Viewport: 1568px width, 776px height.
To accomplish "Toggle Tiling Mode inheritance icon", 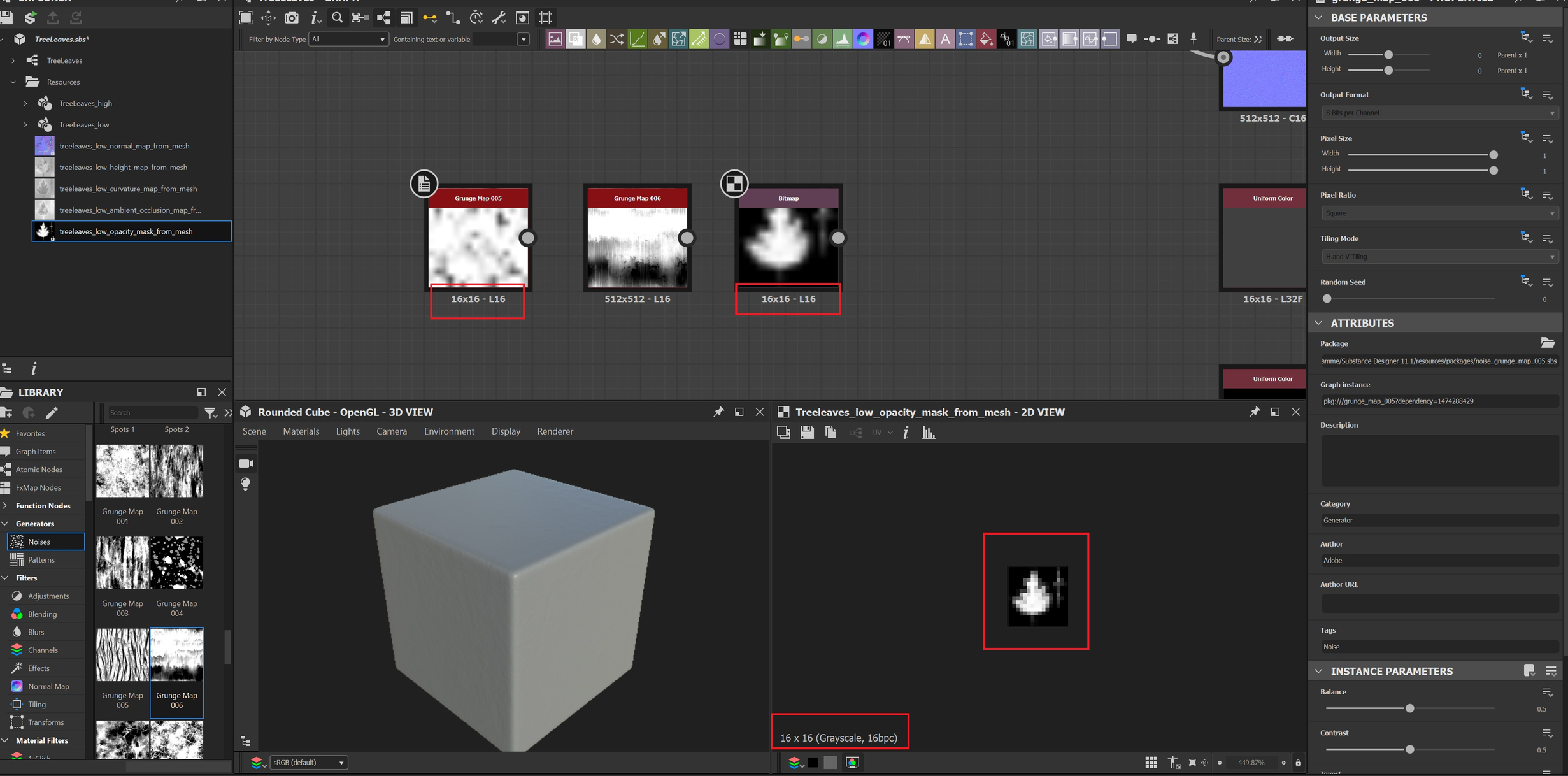I will pyautogui.click(x=1526, y=238).
